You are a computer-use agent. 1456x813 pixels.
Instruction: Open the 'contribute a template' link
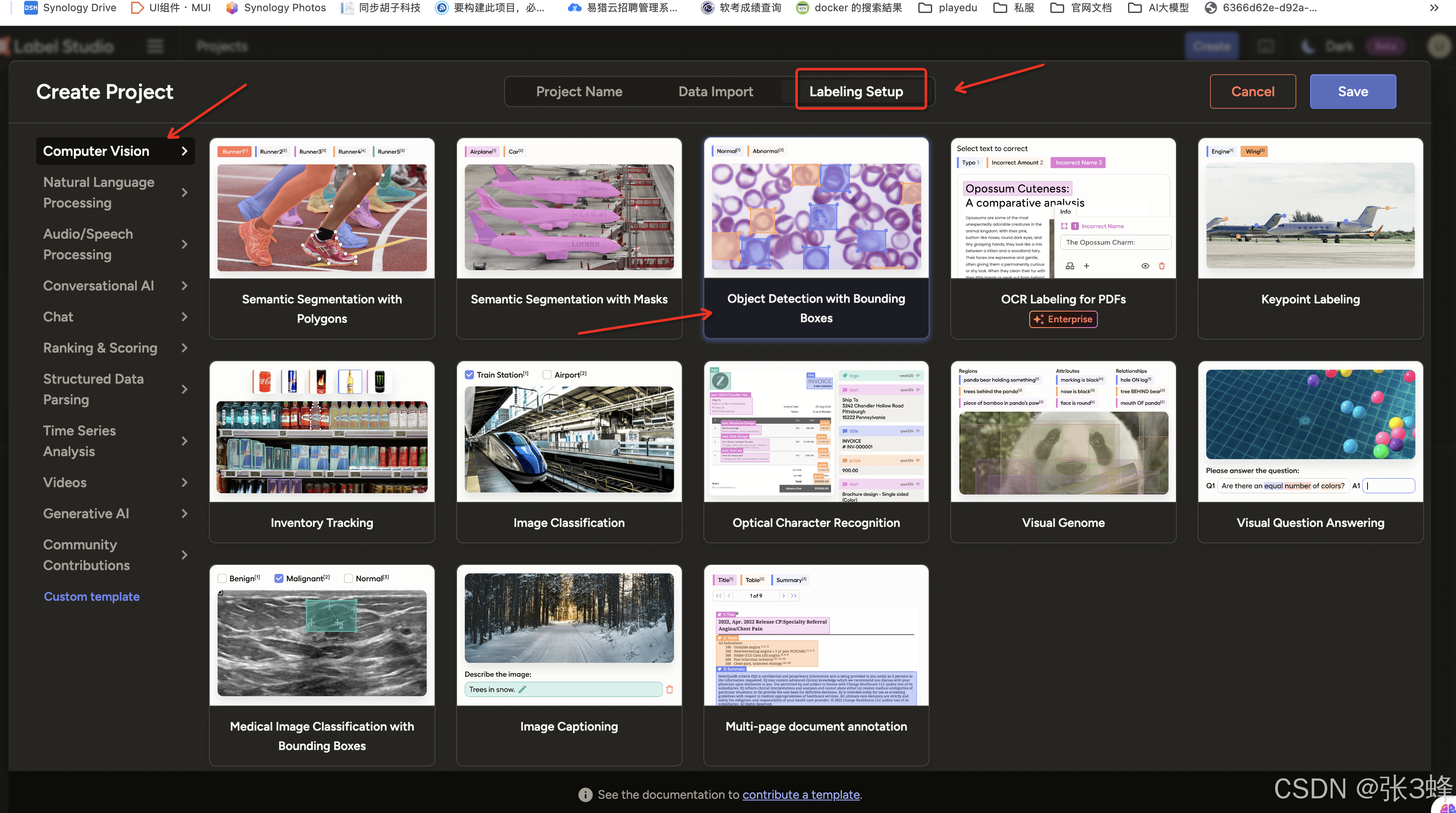pos(800,794)
